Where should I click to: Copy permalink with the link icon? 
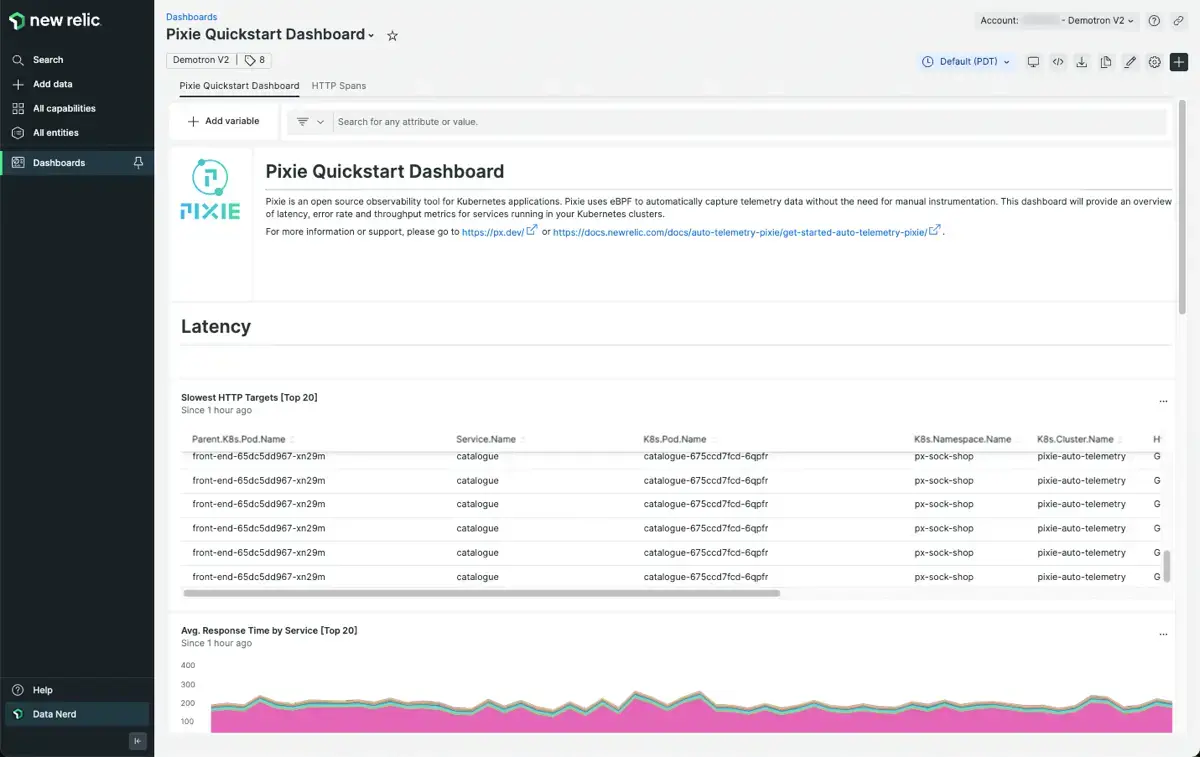point(1179,21)
